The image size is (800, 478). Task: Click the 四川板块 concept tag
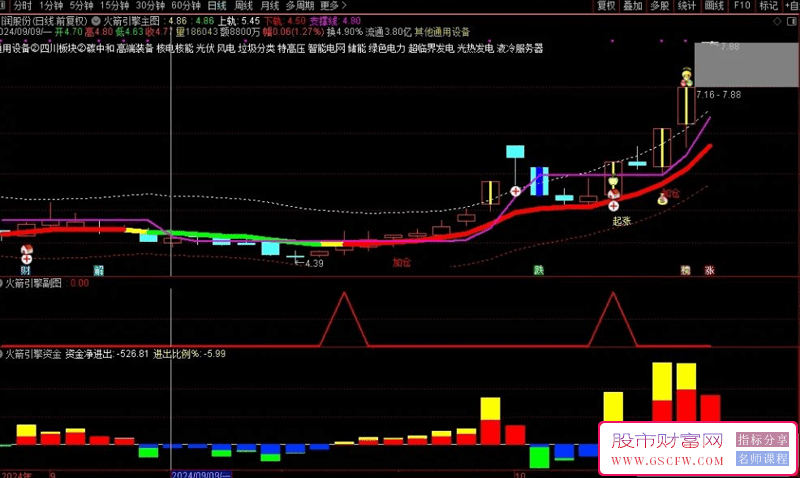click(59, 48)
